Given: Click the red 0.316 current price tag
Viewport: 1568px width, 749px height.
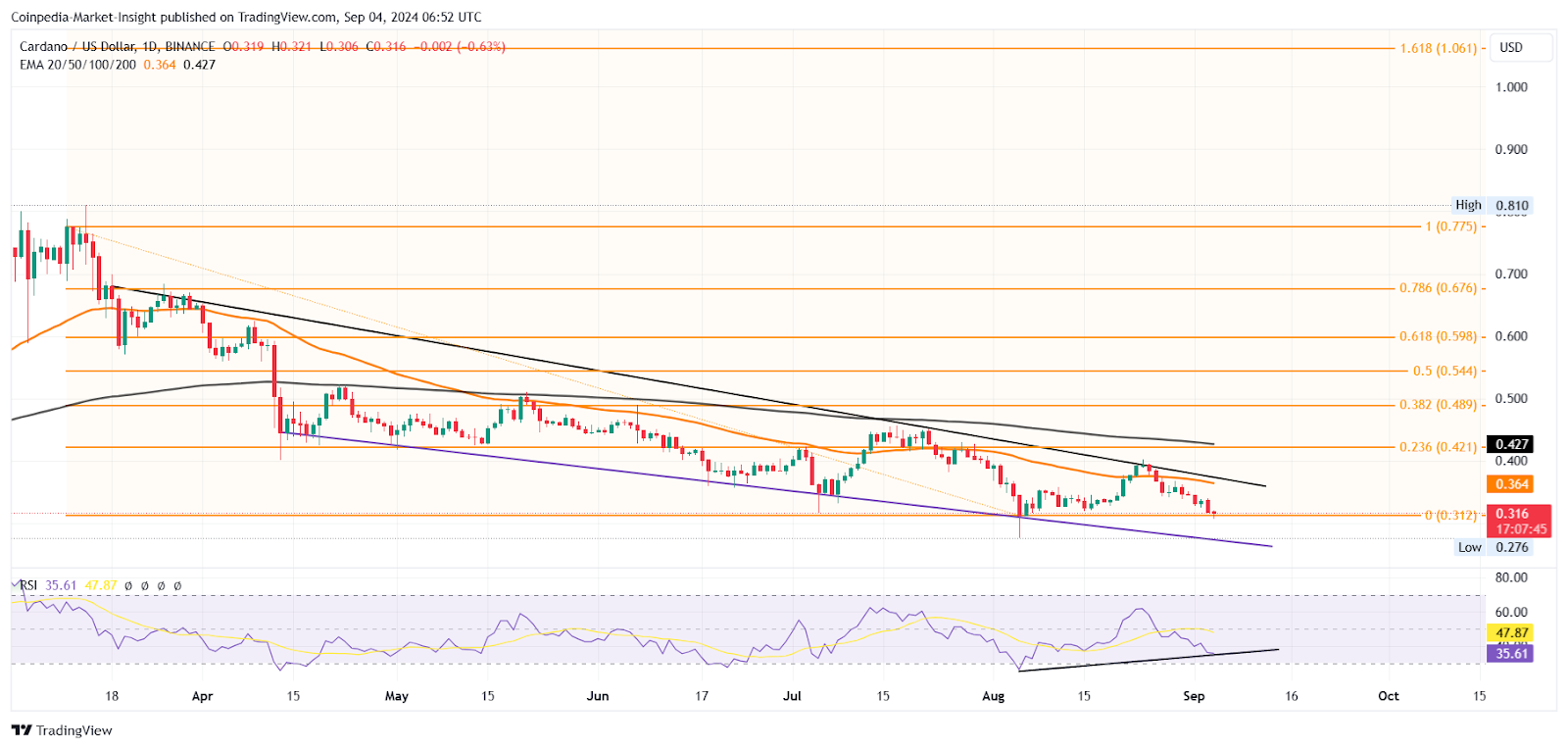Looking at the screenshot, I should tap(1511, 514).
